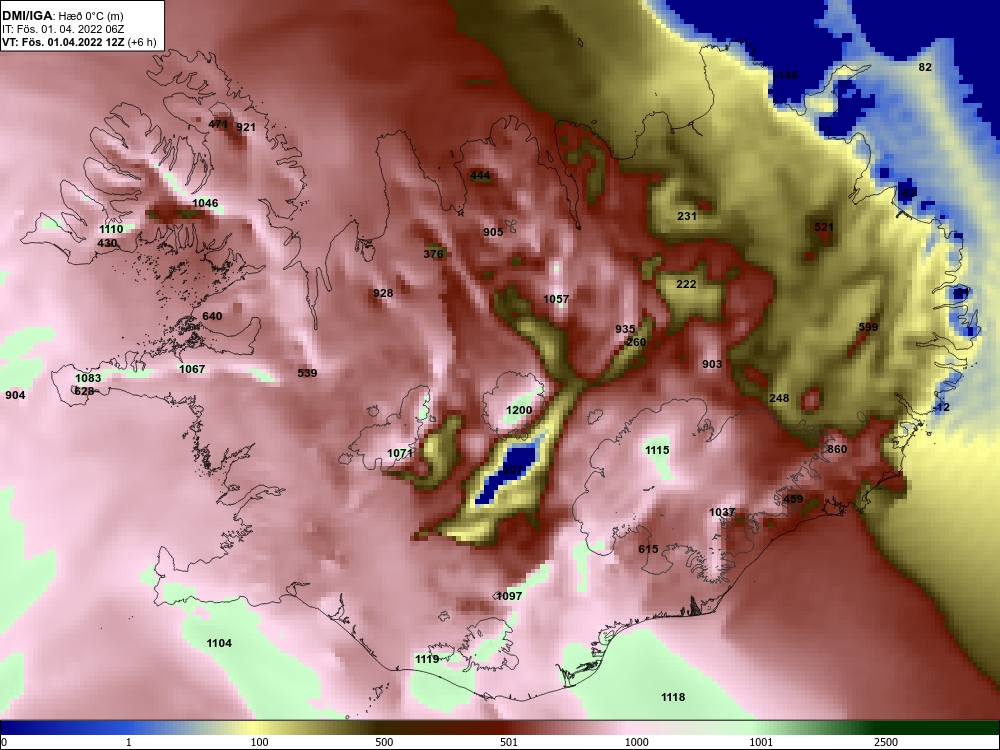Click the map value 1118
Viewport: 1000px width, 750px height.
[673, 697]
